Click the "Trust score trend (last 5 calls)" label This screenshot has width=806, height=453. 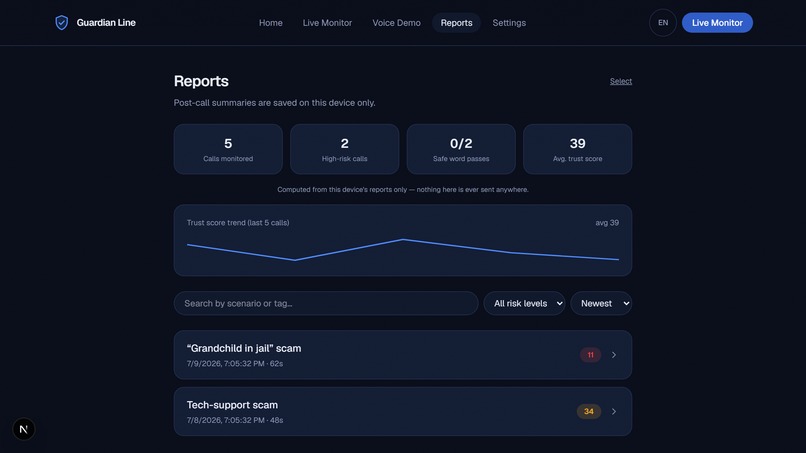click(x=238, y=223)
